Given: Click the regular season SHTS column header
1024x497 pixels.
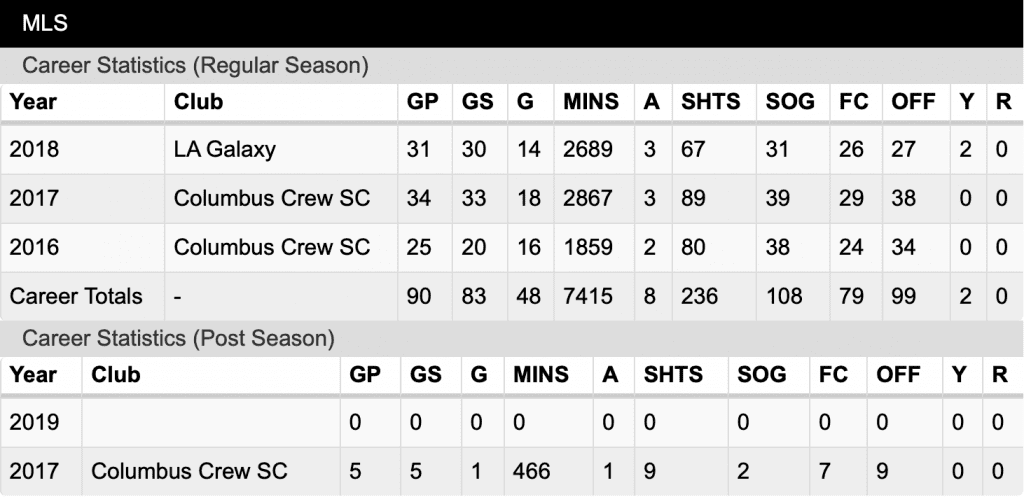Looking at the screenshot, I should coord(711,101).
